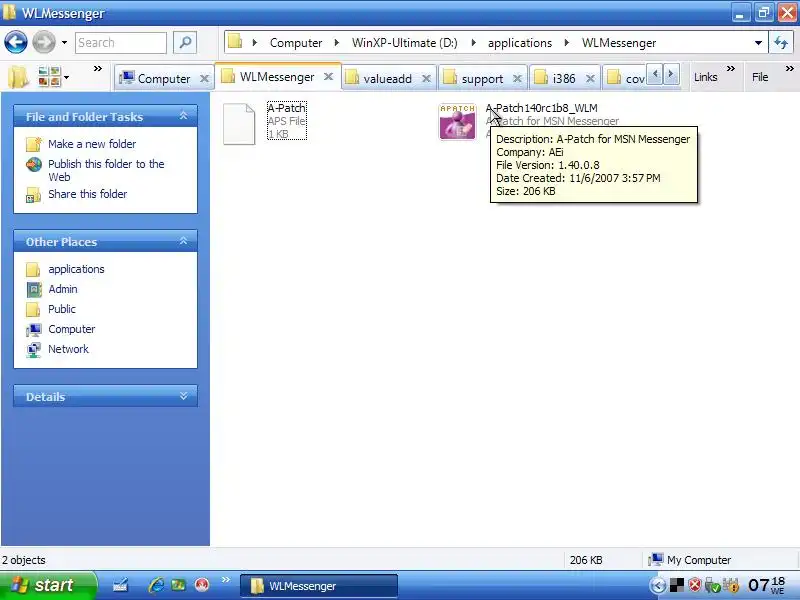
Task: Click the greyed Forward arrow button
Action: 44,42
